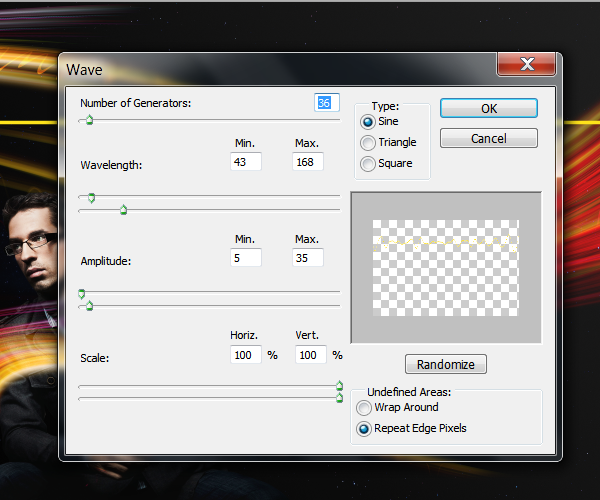Click the Amplitude Max field
Image resolution: width=600 pixels, height=500 pixels.
308,258
